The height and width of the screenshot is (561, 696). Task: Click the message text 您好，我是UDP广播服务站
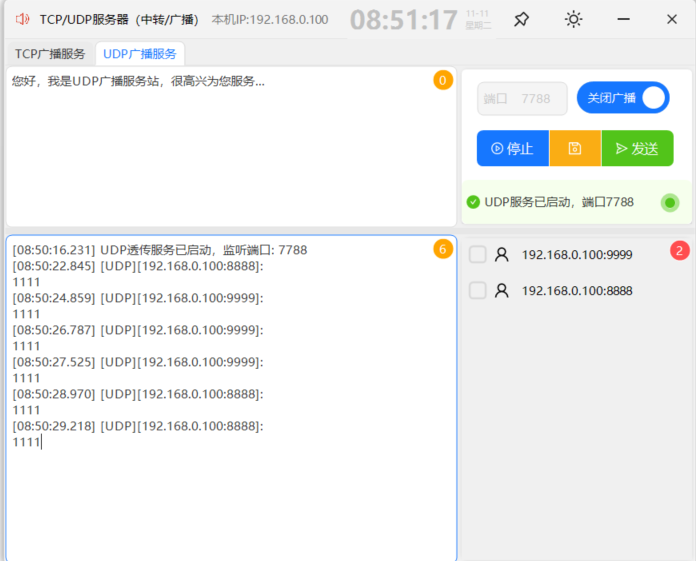138,81
